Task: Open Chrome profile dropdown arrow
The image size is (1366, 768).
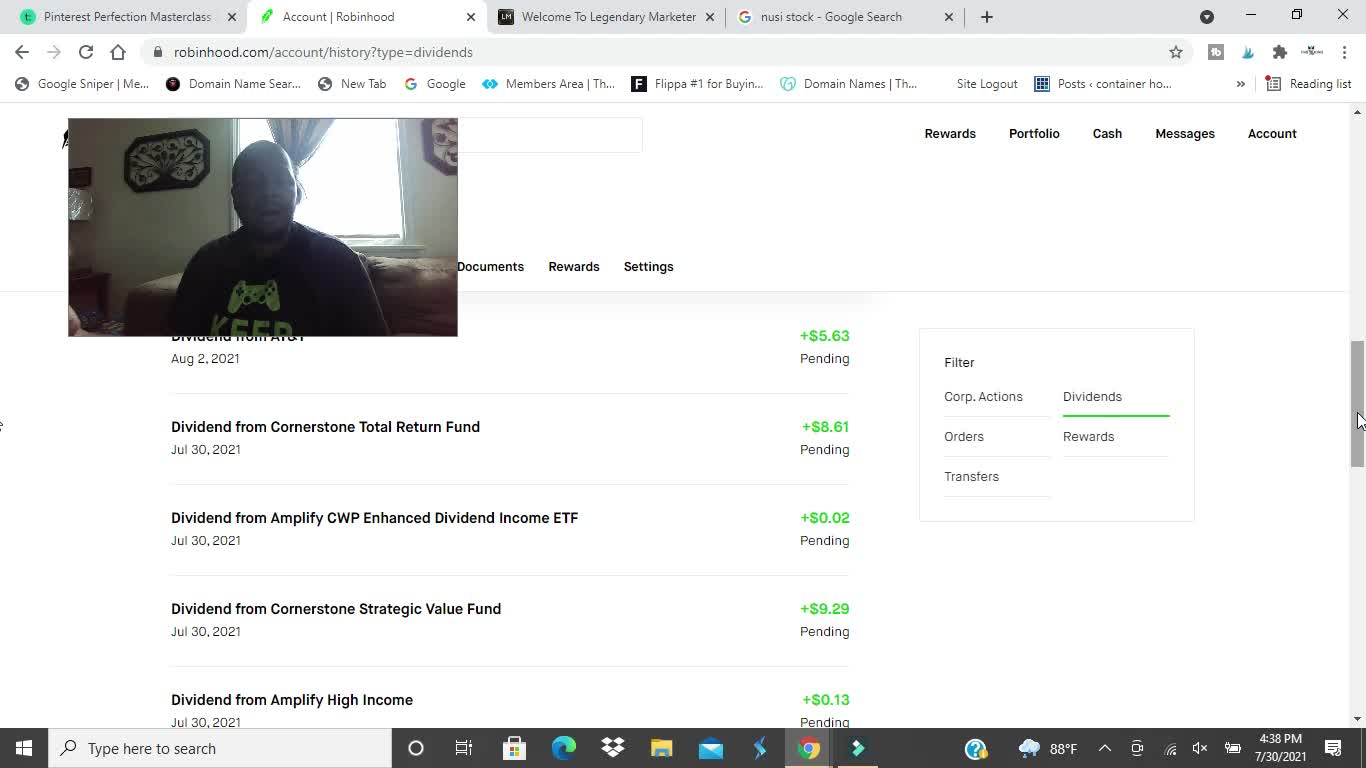Action: [x=1207, y=17]
